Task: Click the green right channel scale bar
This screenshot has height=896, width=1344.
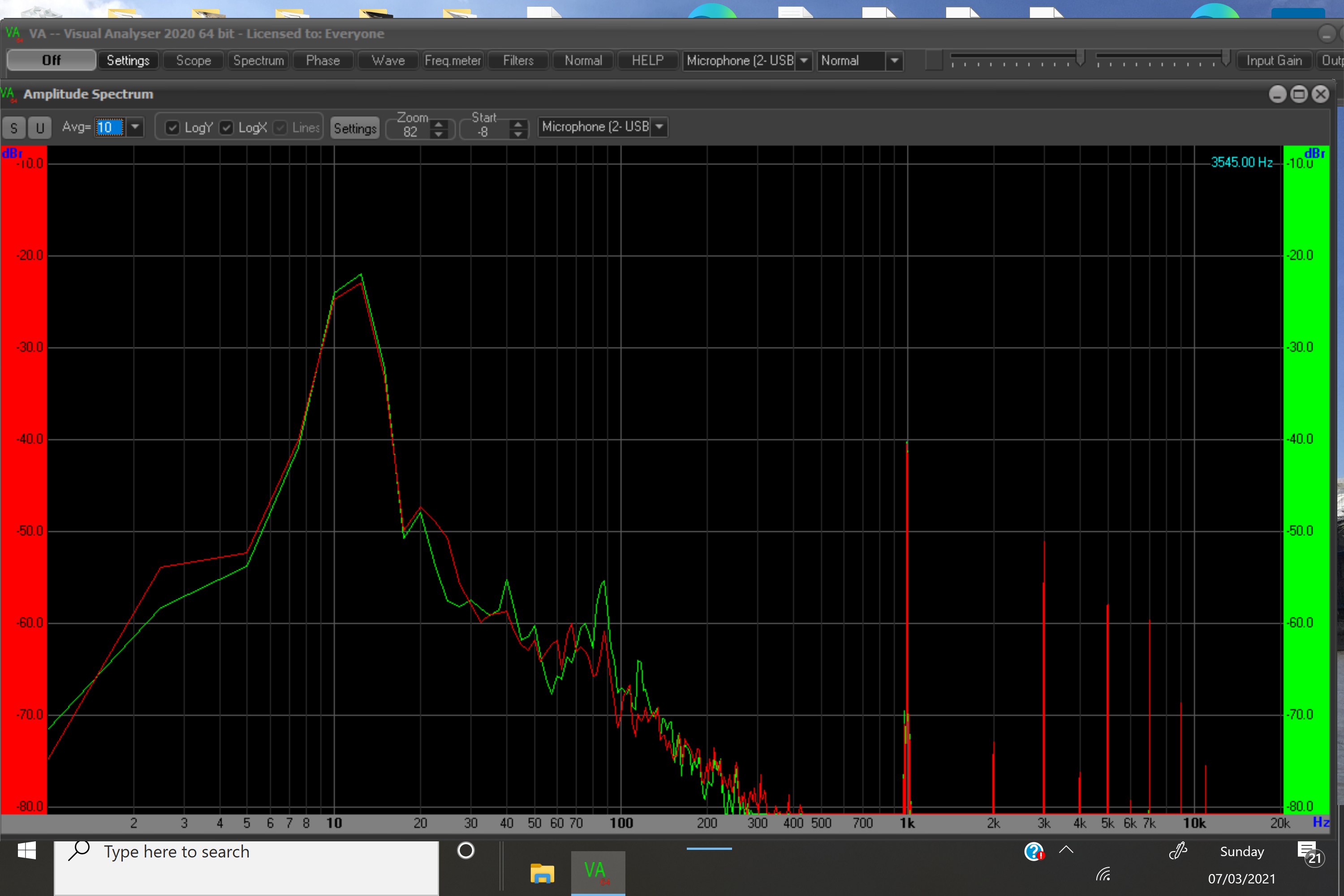Action: click(x=1306, y=480)
